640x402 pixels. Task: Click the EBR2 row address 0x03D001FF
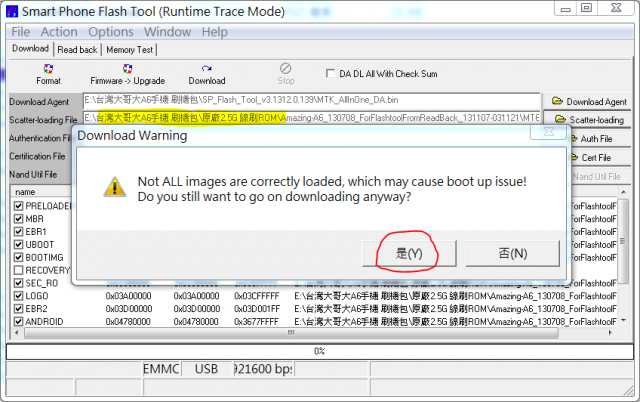point(257,309)
